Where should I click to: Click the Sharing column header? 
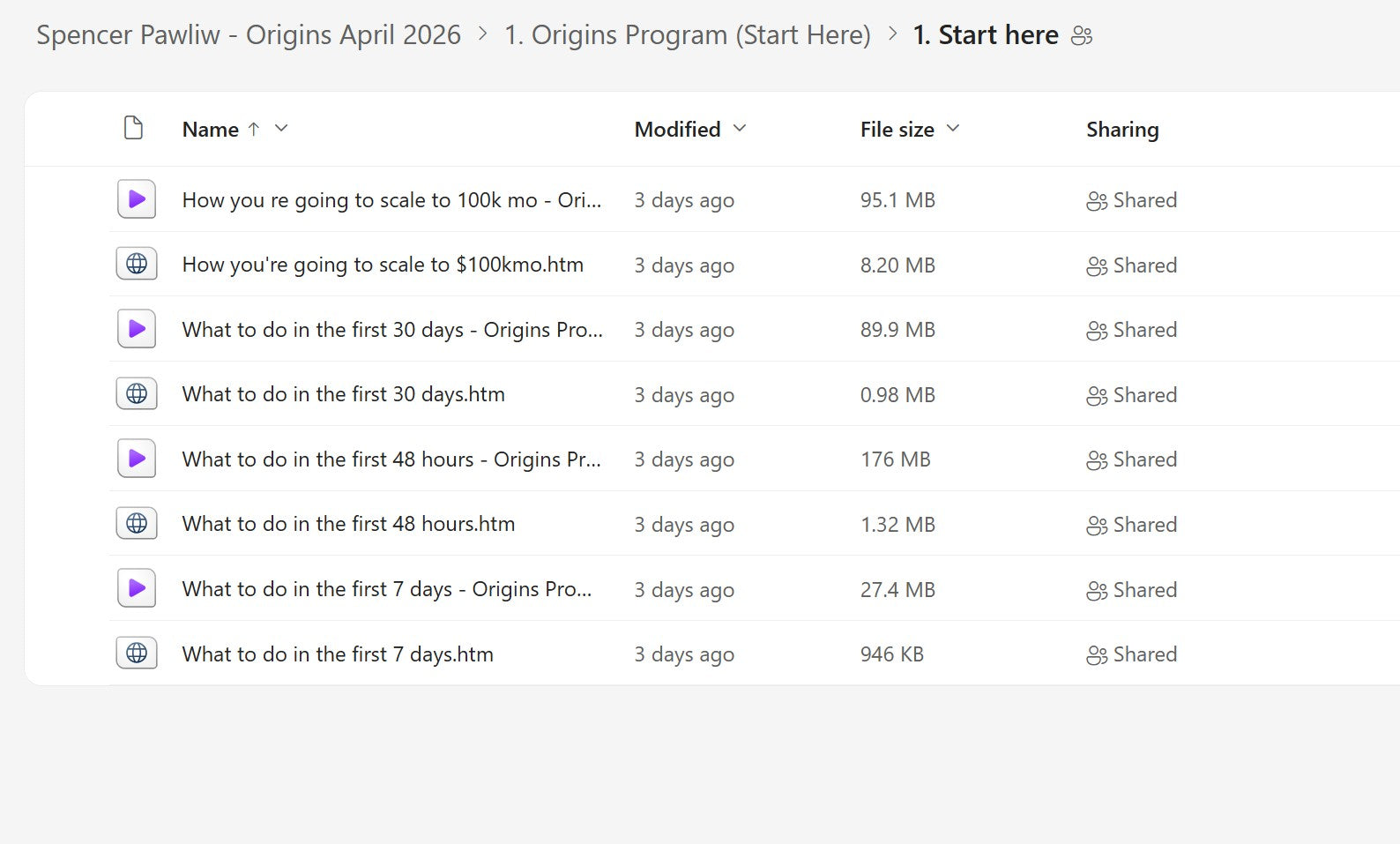(x=1122, y=130)
